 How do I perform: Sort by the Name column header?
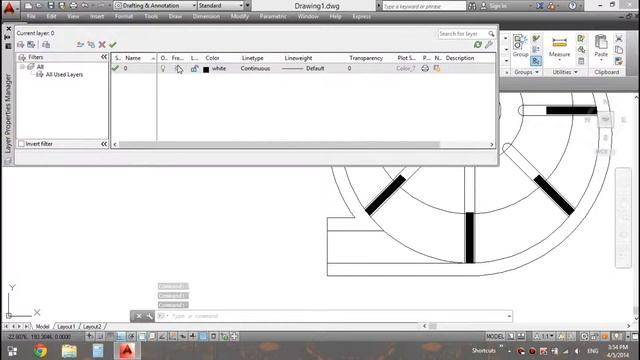click(133, 58)
